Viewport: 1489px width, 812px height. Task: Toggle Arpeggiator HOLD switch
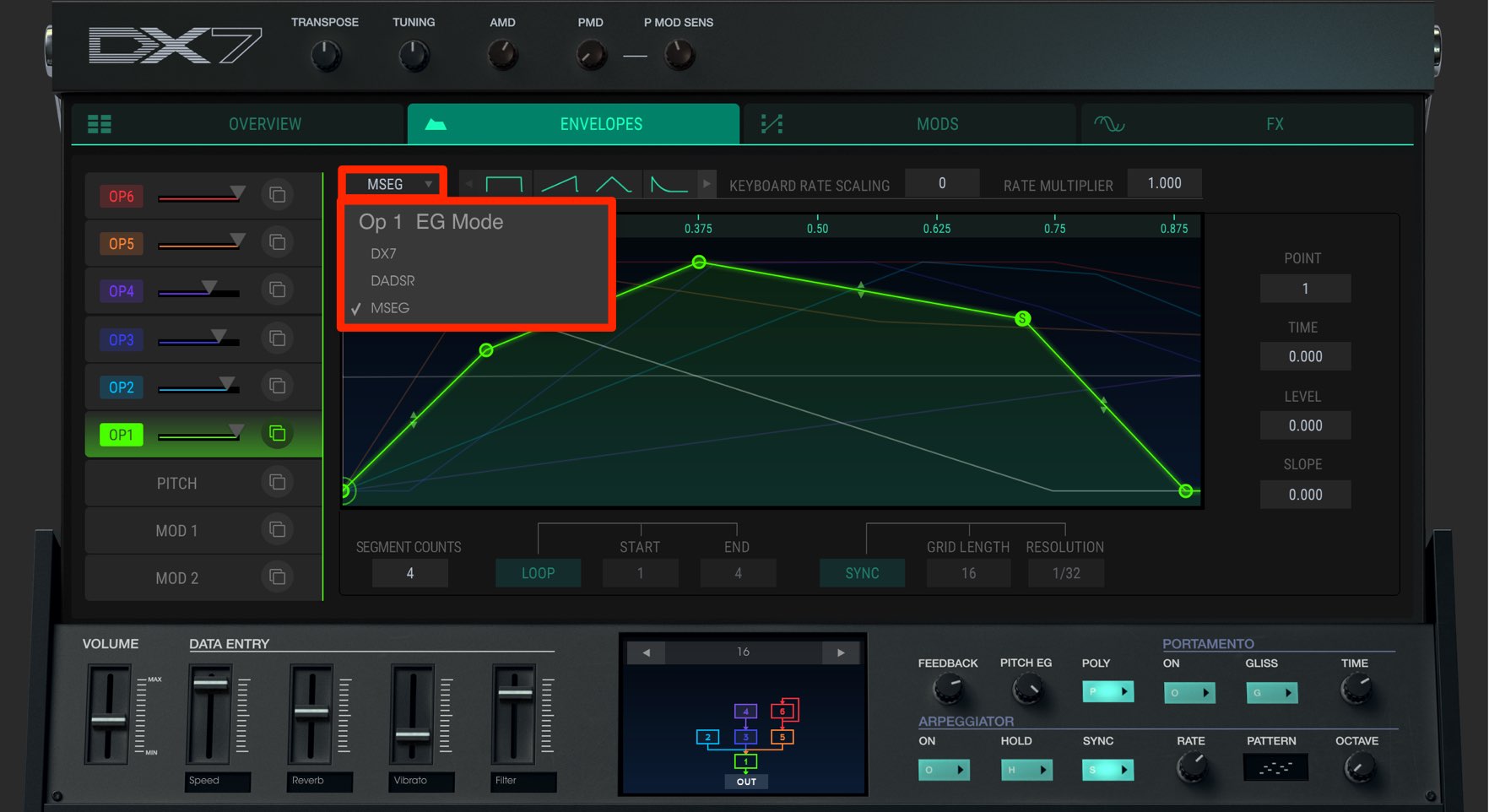click(x=1026, y=770)
